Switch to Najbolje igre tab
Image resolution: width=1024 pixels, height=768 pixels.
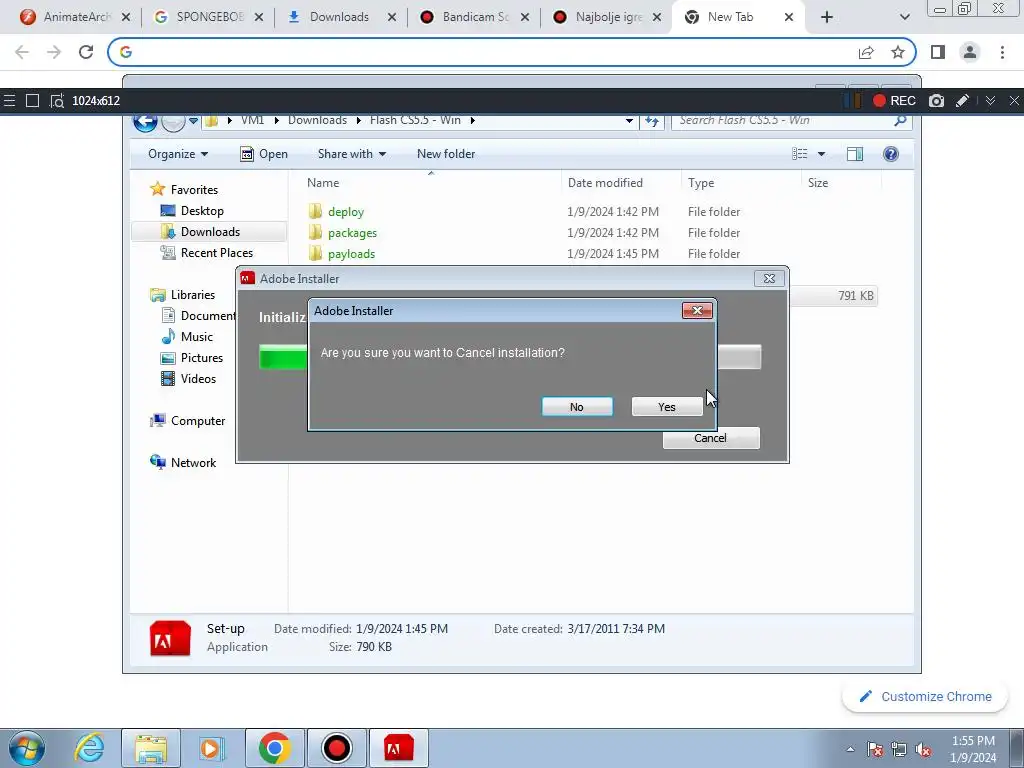point(609,17)
